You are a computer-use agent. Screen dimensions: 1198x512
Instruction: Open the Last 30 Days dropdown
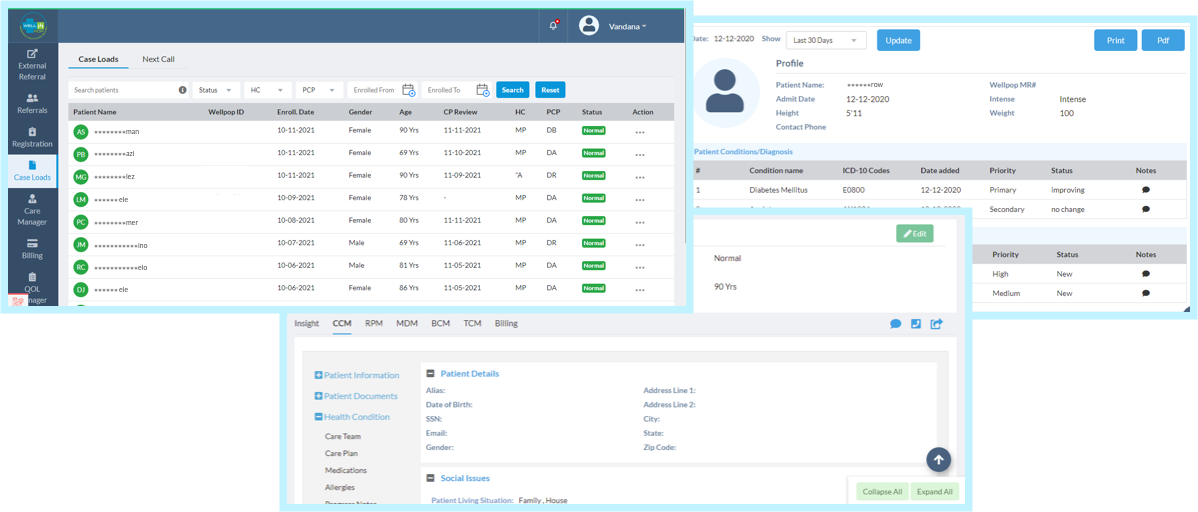pos(826,40)
